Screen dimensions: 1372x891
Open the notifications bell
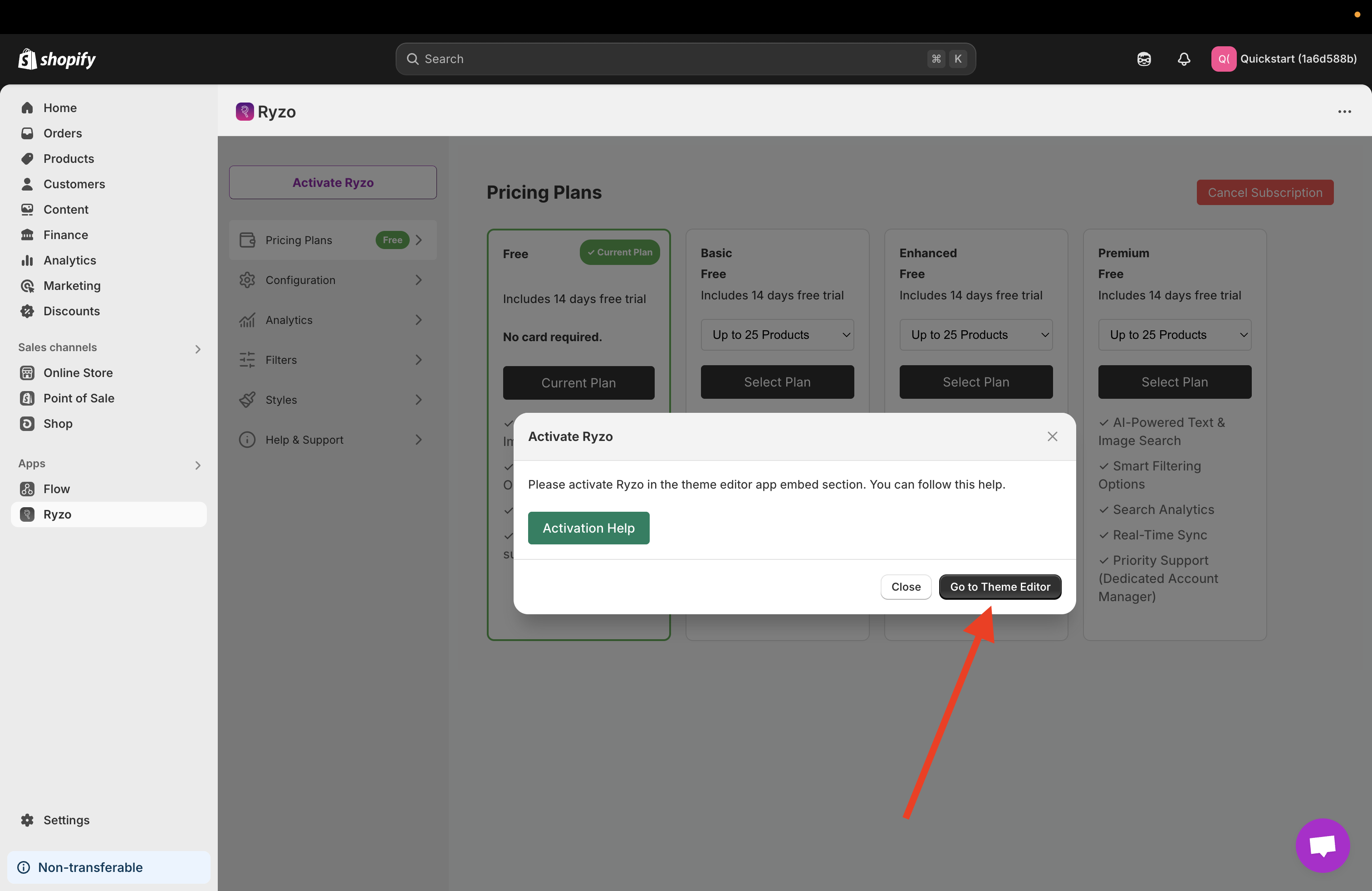pyautogui.click(x=1184, y=59)
